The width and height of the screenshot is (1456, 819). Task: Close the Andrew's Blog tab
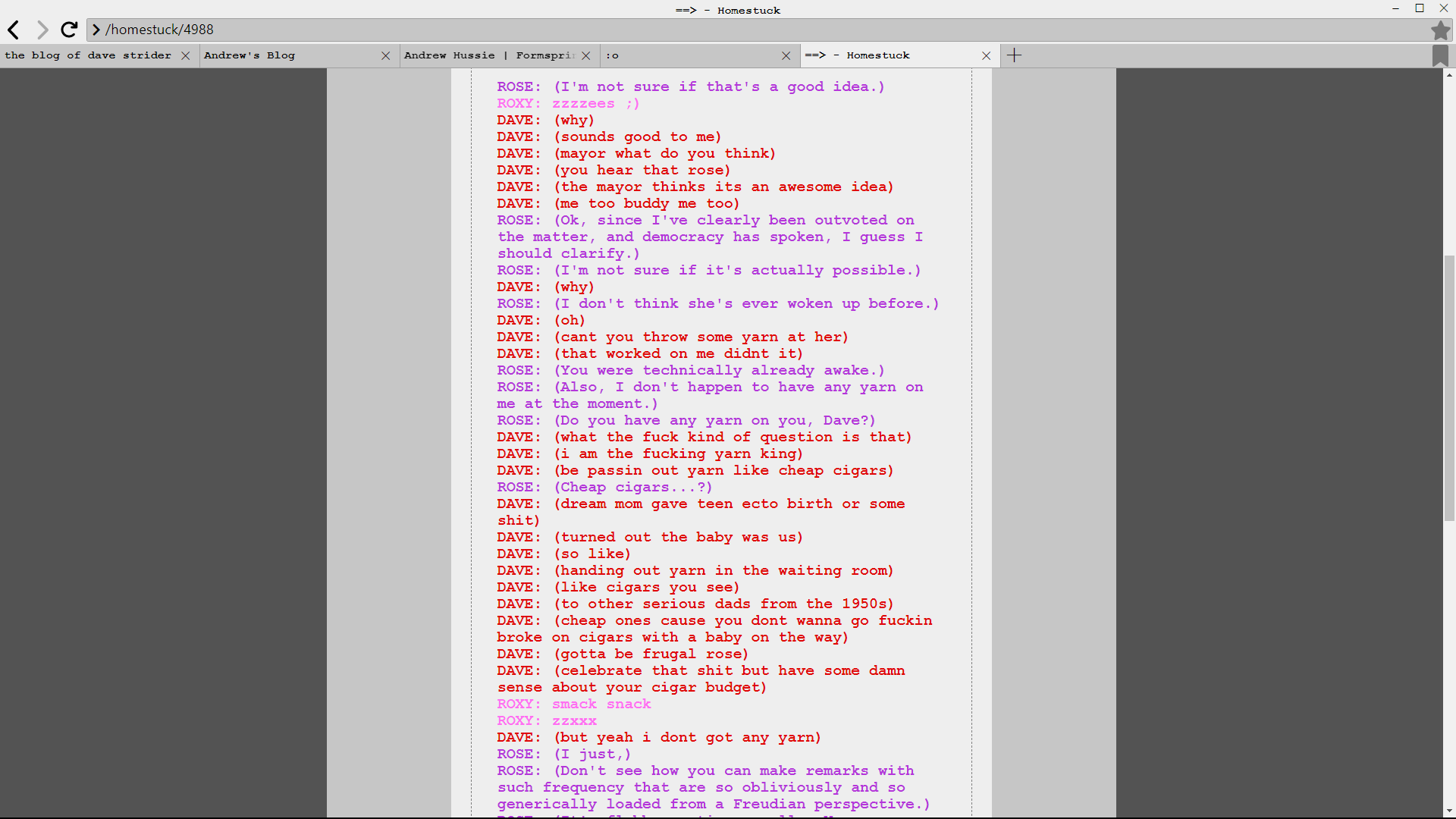click(386, 55)
